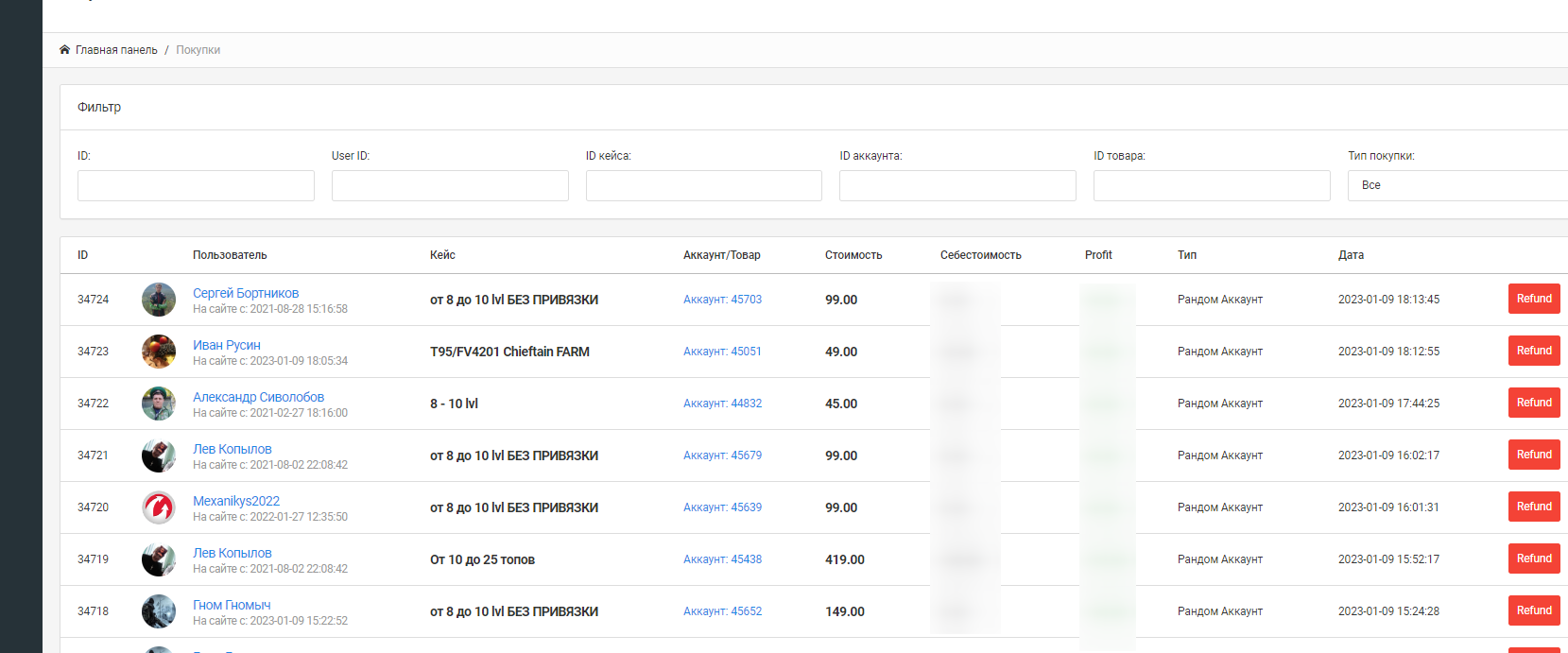Open Mexanikys2022 user profile link
Image resolution: width=1568 pixels, height=653 pixels.
tap(236, 501)
